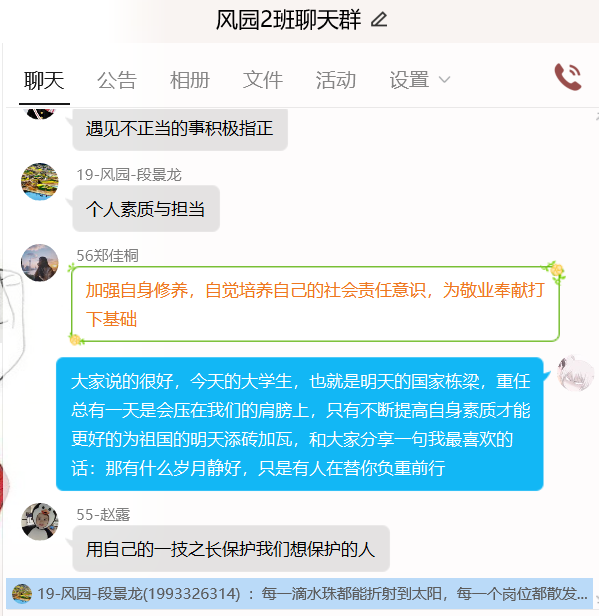Open the 设置 menu tab
The image size is (599, 616).
click(409, 80)
